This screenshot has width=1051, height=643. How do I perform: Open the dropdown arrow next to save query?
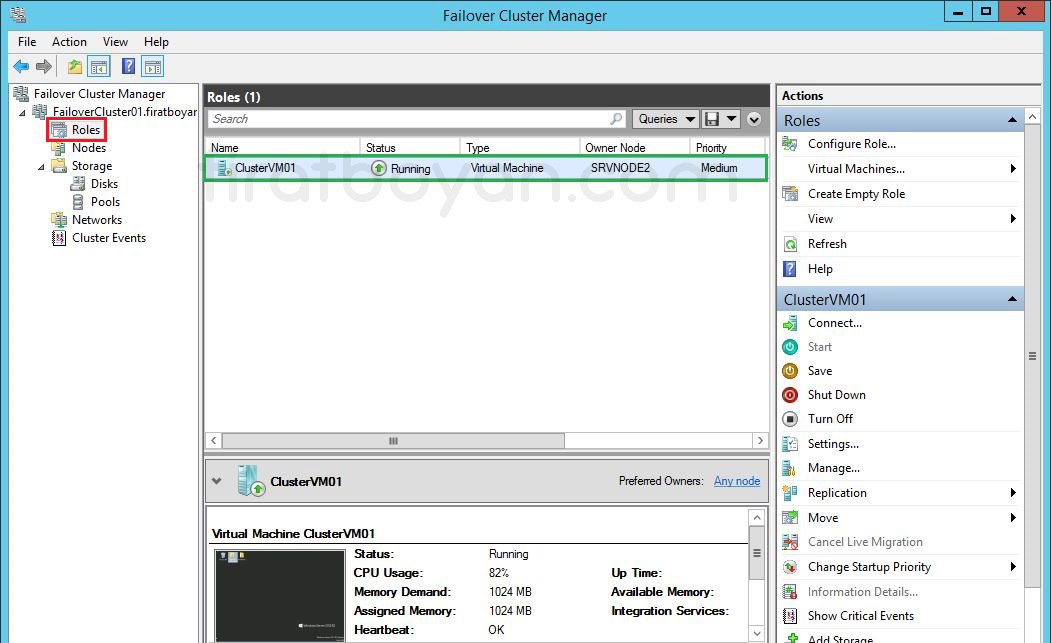731,119
